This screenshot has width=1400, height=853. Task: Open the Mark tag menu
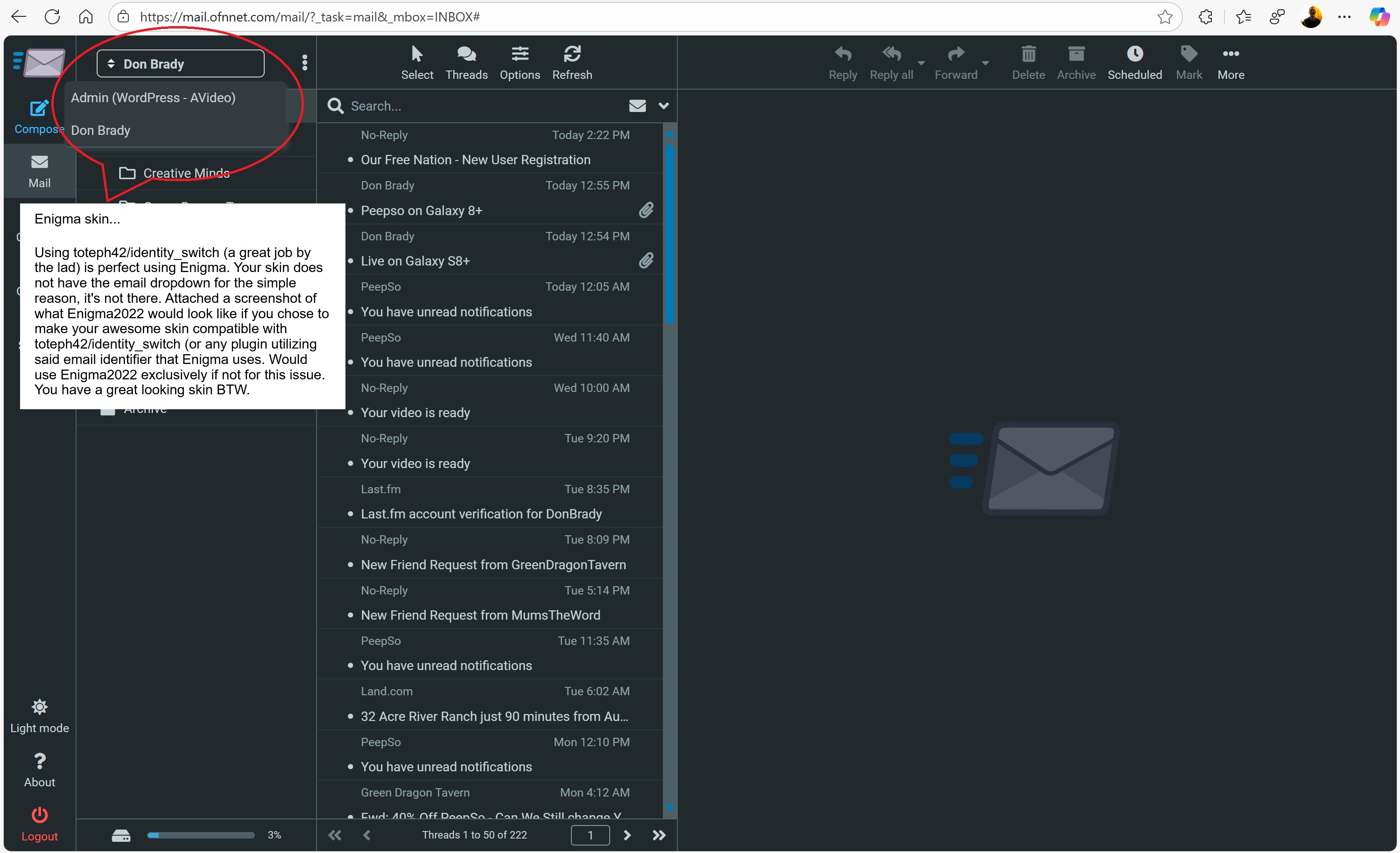click(1189, 63)
